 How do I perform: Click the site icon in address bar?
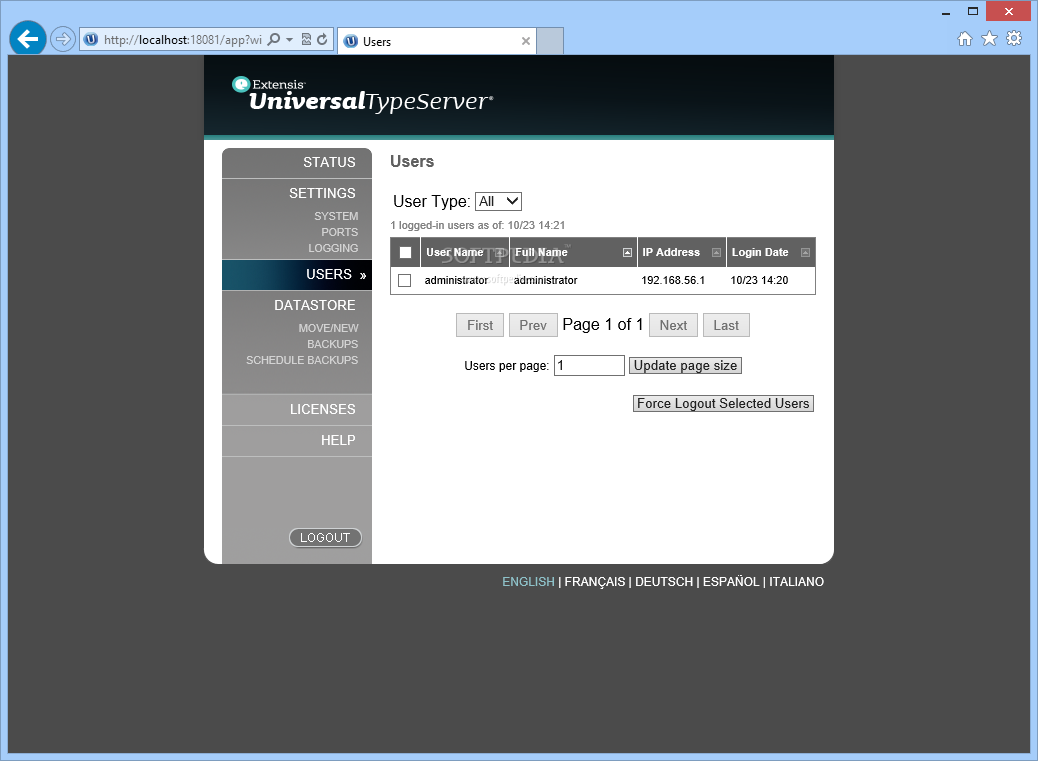[91, 40]
